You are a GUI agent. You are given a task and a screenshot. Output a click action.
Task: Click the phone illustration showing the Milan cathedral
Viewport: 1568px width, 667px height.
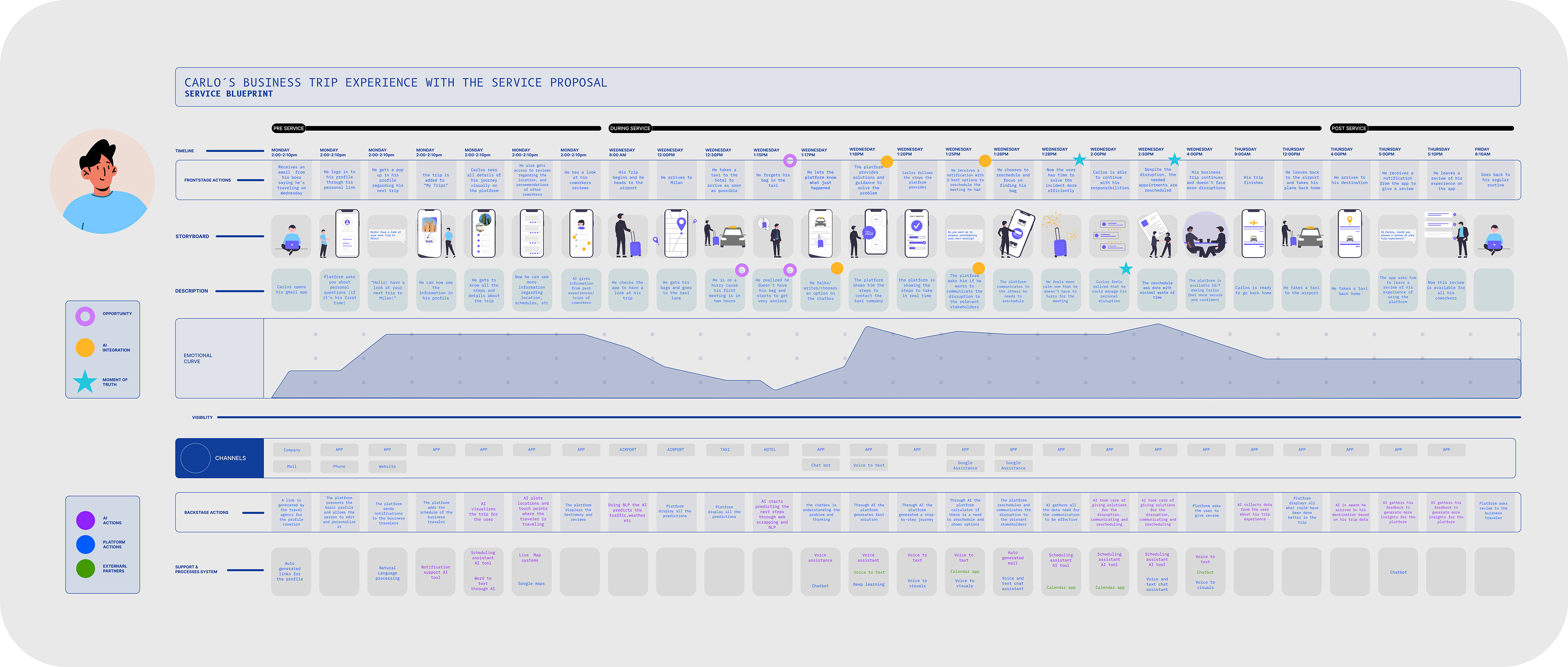tap(430, 234)
